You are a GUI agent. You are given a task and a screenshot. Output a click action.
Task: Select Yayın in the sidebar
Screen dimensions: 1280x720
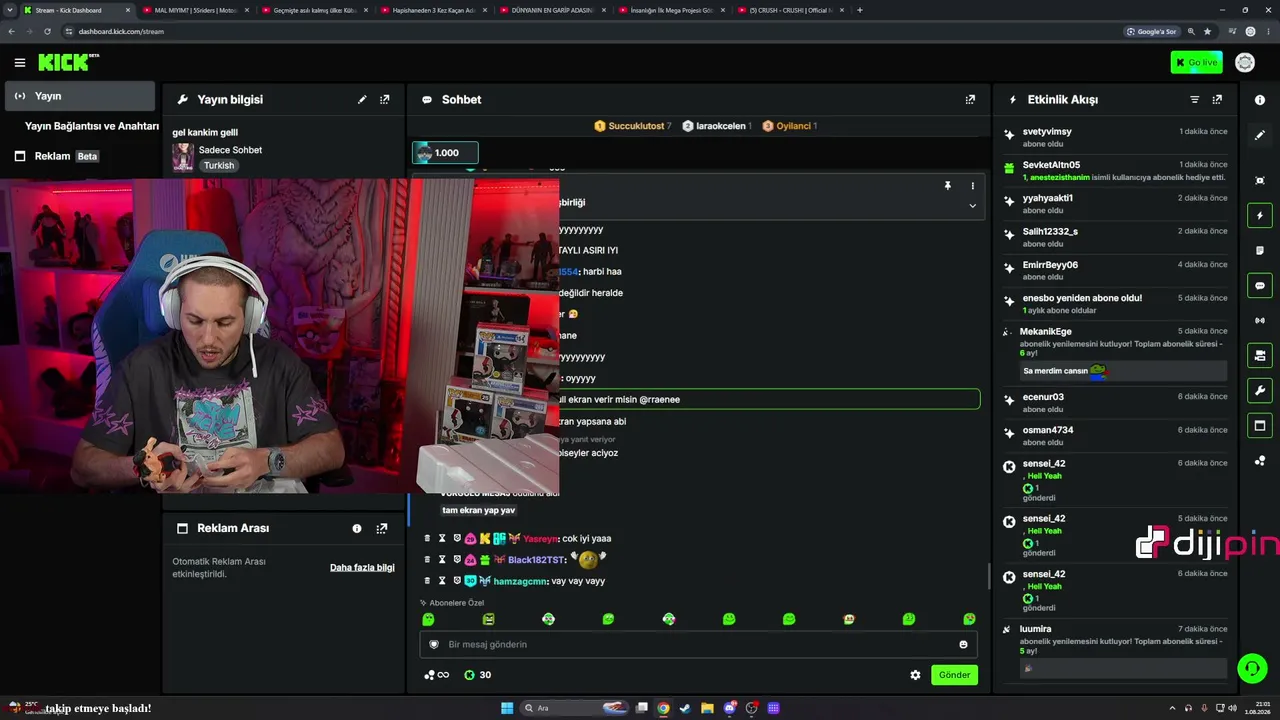pyautogui.click(x=80, y=96)
